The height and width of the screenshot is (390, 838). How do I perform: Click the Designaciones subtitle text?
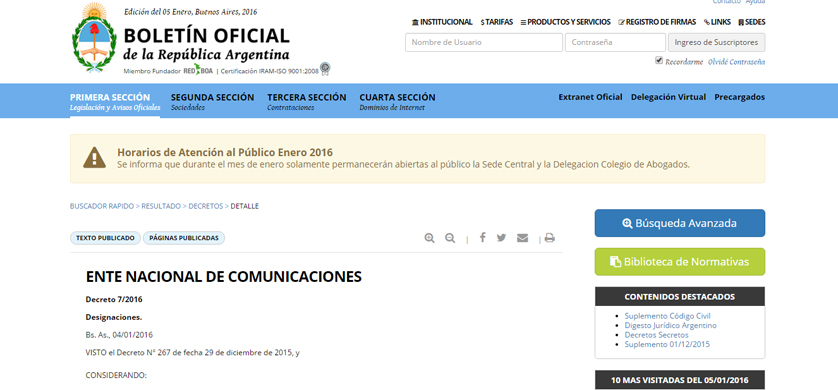pyautogui.click(x=114, y=317)
